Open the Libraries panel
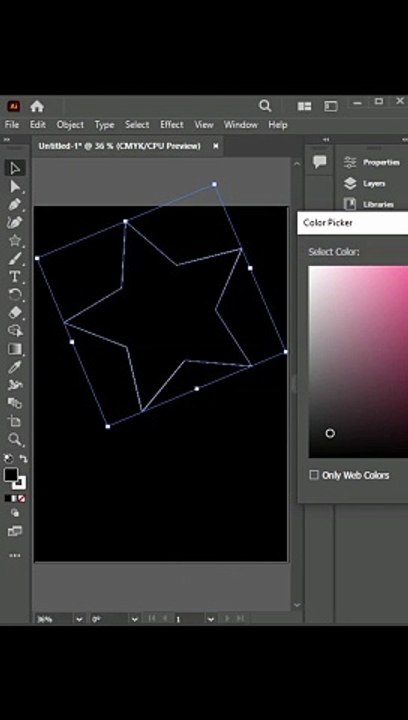 tap(369, 204)
